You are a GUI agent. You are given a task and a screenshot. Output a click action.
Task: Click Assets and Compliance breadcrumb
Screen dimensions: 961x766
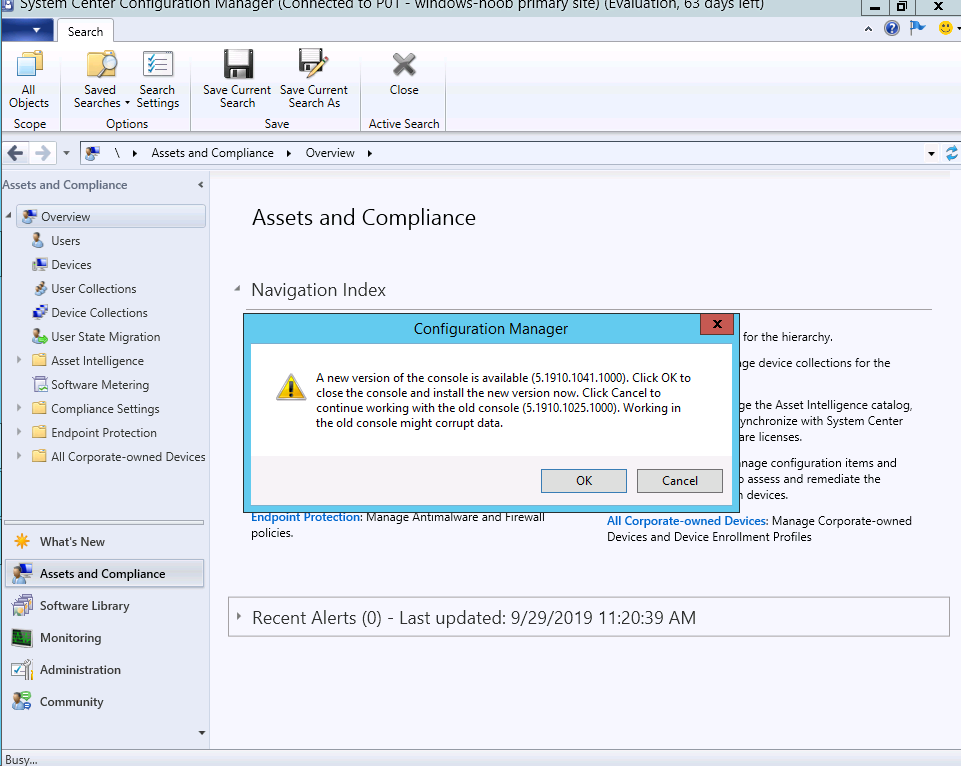[x=212, y=153]
